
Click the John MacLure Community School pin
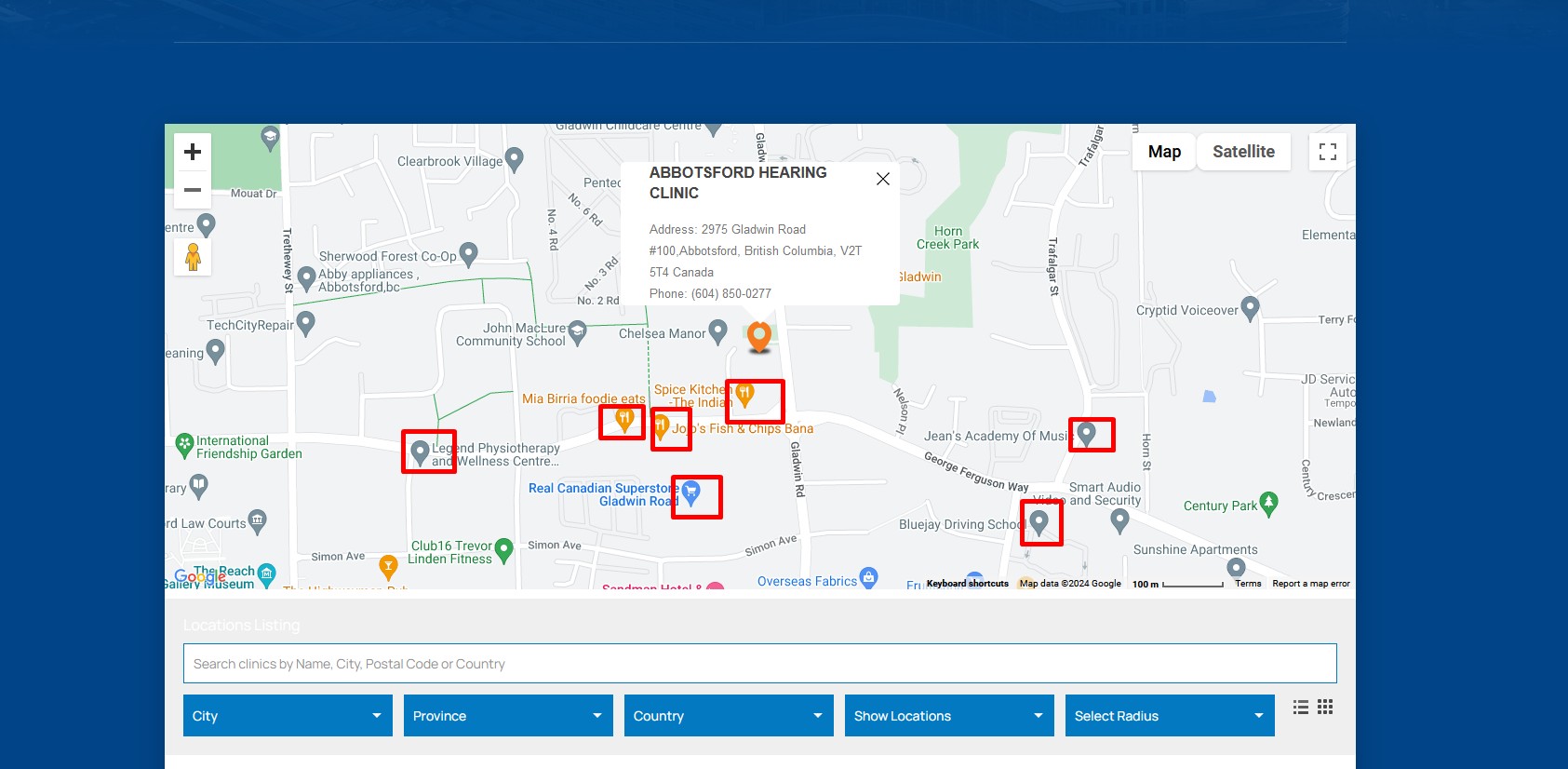coord(578,332)
